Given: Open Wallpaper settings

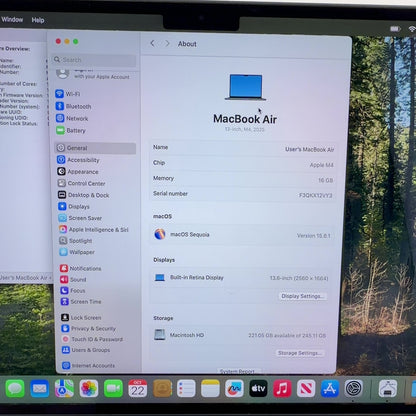Looking at the screenshot, I should (x=77, y=252).
